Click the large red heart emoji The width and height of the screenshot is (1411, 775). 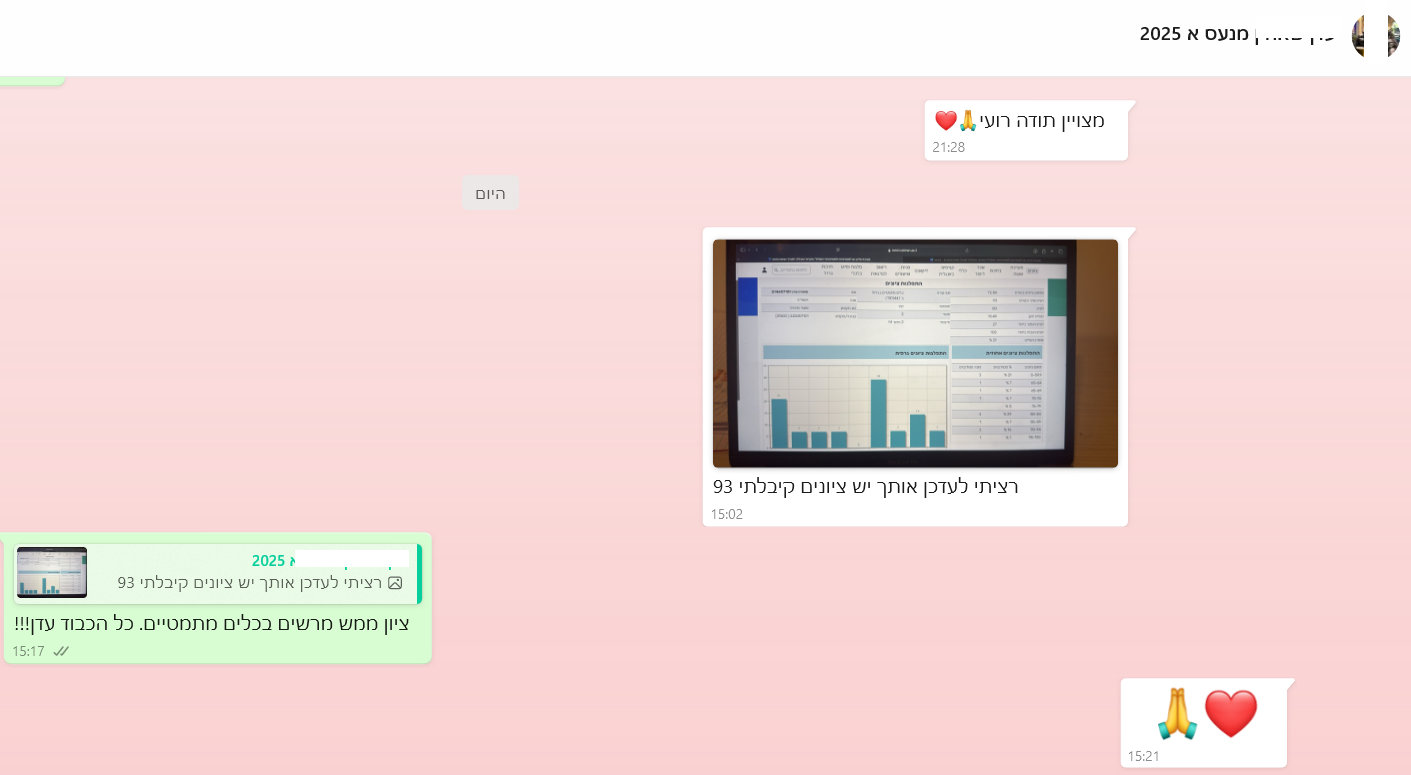pyautogui.click(x=1230, y=714)
